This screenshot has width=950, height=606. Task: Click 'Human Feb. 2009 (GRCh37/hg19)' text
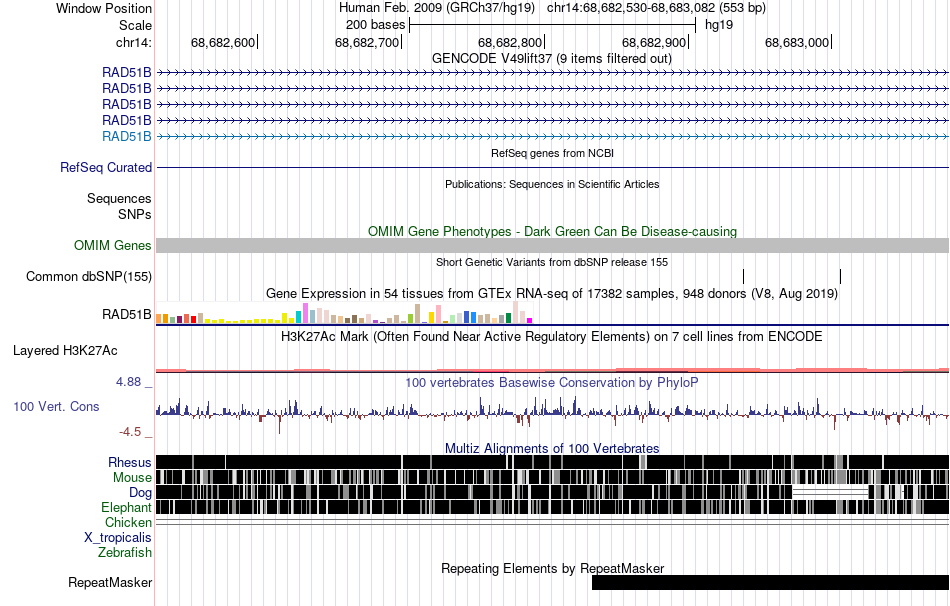coord(437,8)
